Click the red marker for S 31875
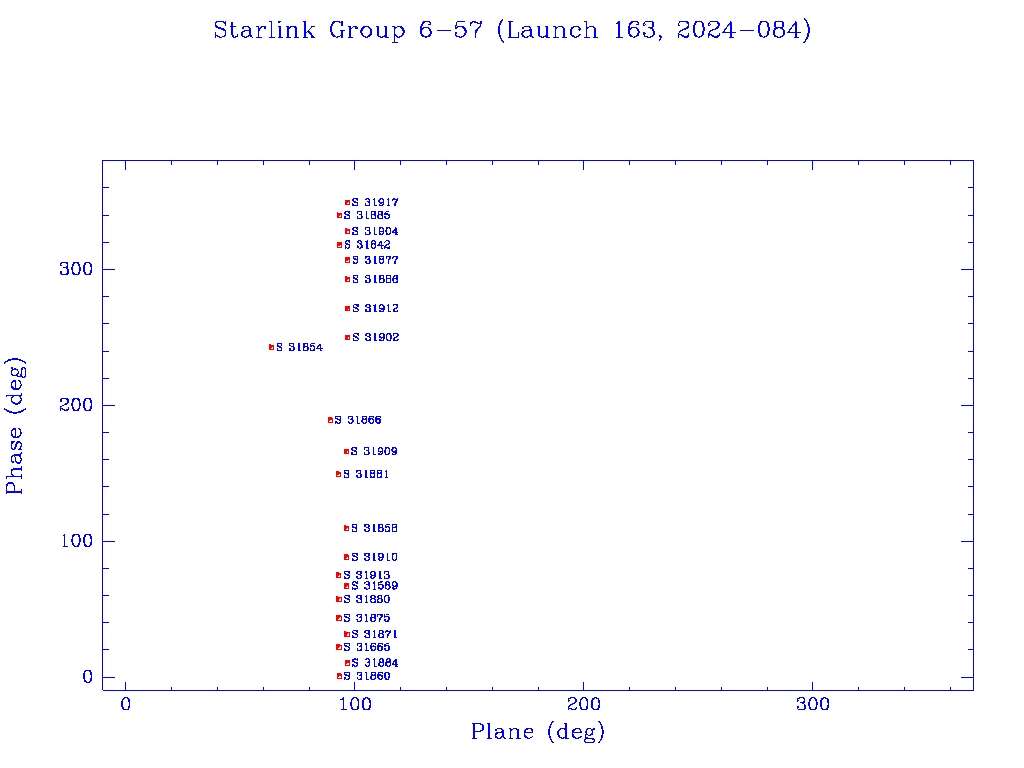The image size is (1024, 768). click(x=338, y=618)
